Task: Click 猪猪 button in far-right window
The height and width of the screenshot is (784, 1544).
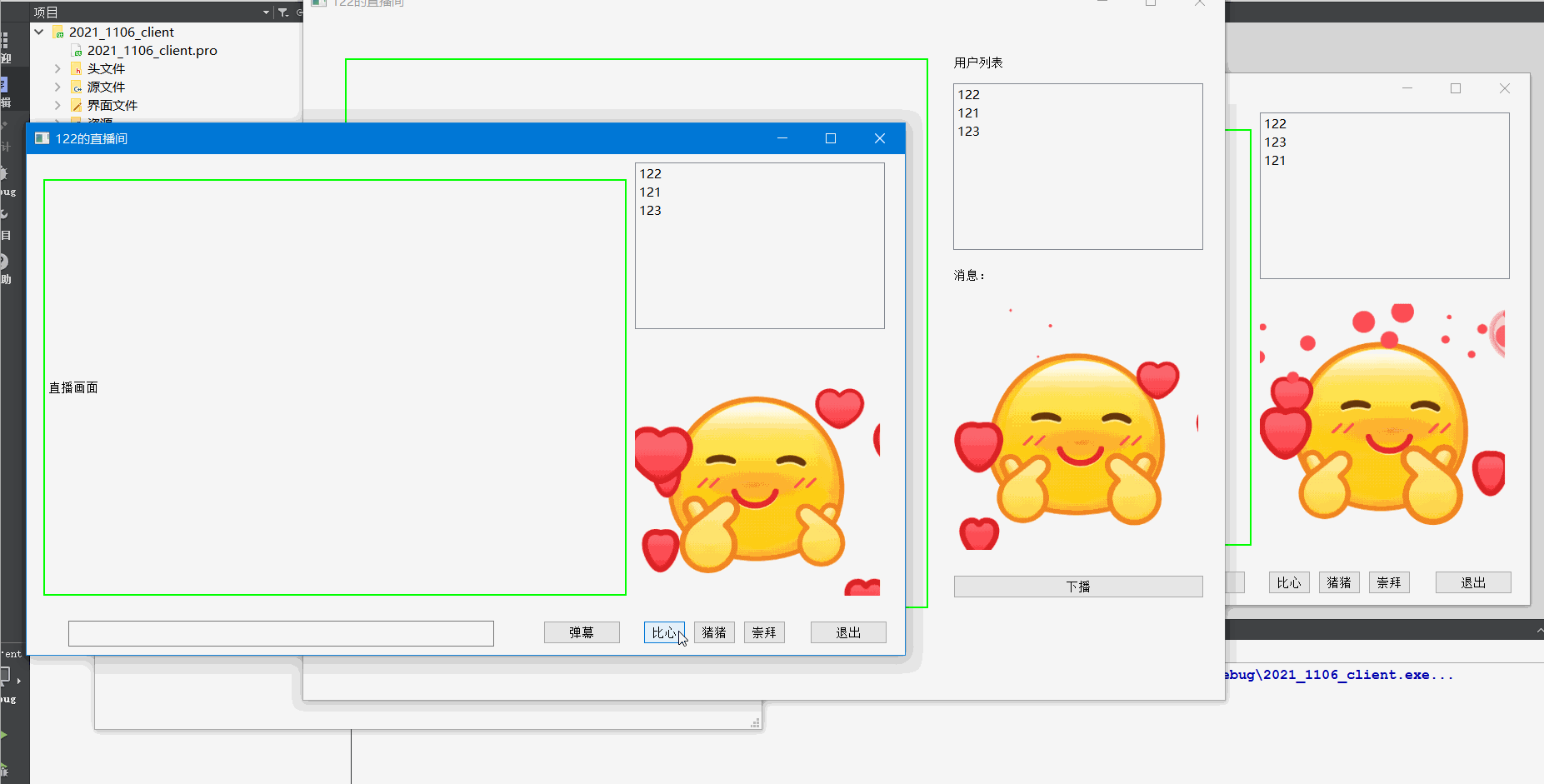Action: tap(1339, 582)
